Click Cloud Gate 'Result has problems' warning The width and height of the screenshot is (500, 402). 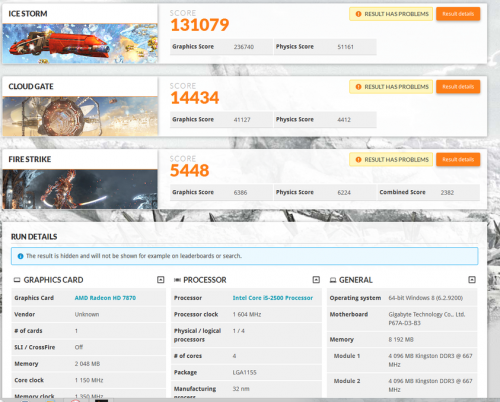click(391, 87)
